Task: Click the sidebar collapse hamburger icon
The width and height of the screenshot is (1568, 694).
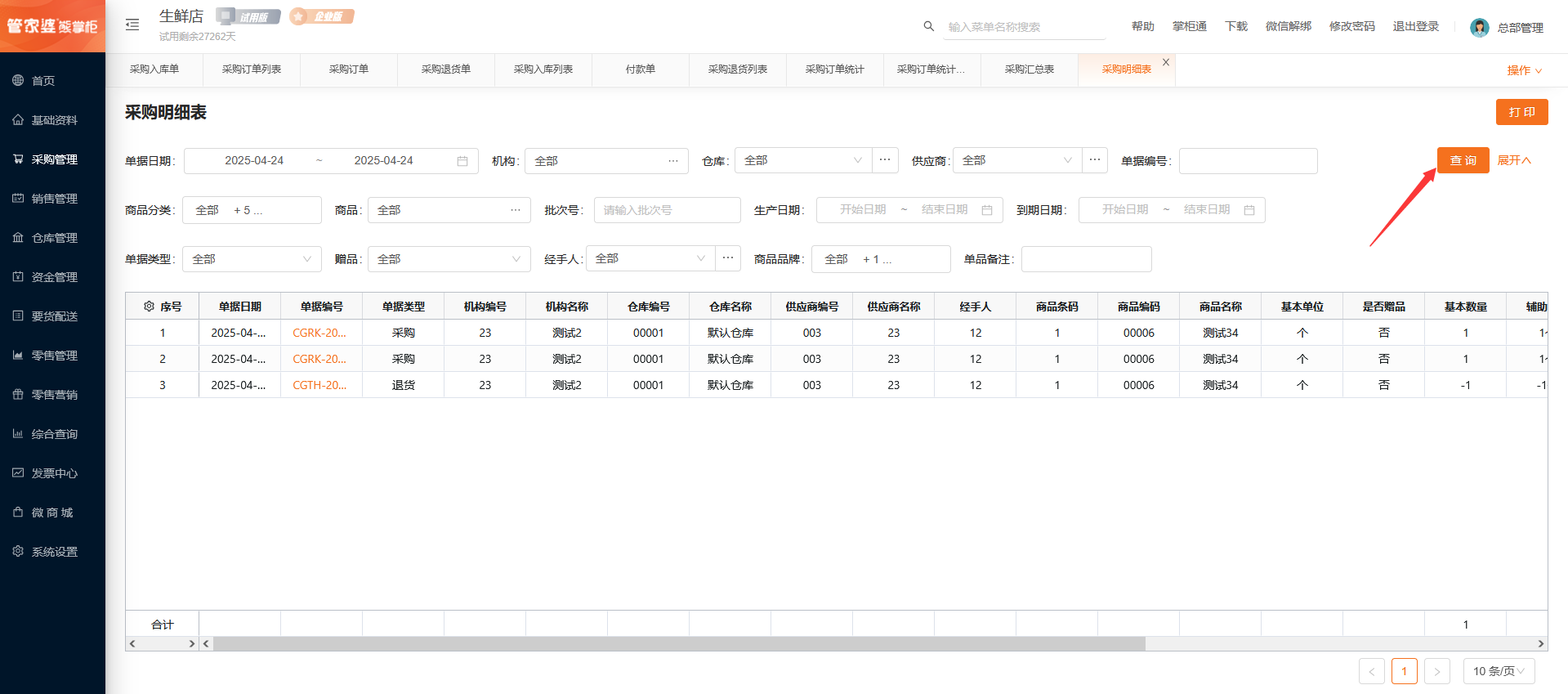Action: coord(132,25)
